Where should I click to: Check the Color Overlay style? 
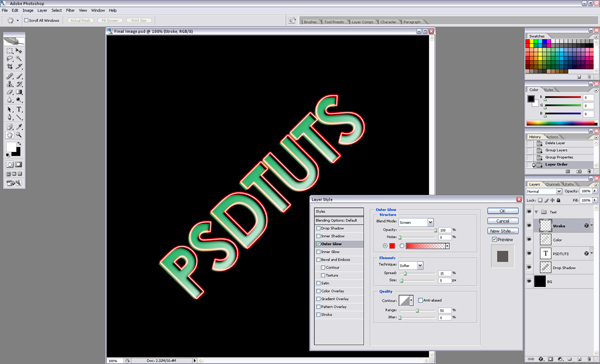pyautogui.click(x=318, y=291)
